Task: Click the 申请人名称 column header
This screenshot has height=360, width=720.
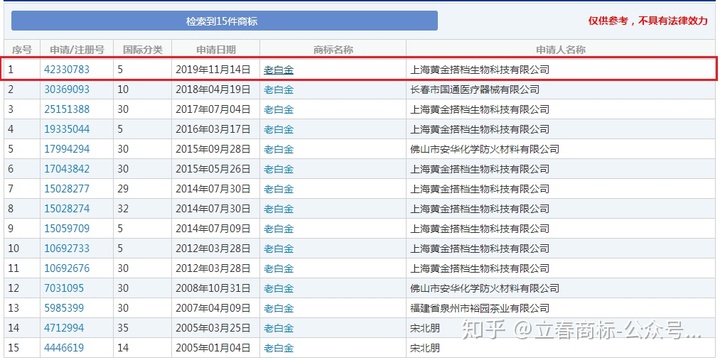Action: coord(561,50)
